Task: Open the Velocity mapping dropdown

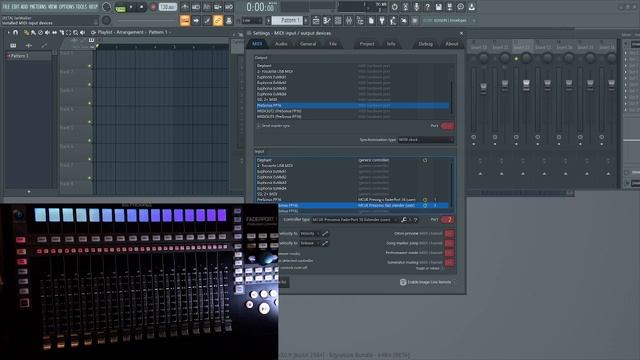Action: click(x=310, y=233)
